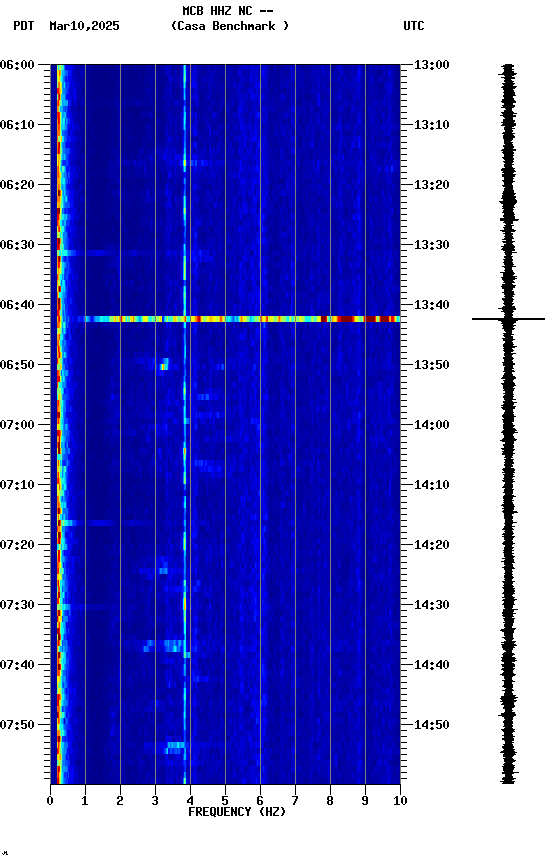Viewport: 552px width, 864px height.
Task: Click the '07:10' PDT time label
Action: (x=17, y=485)
